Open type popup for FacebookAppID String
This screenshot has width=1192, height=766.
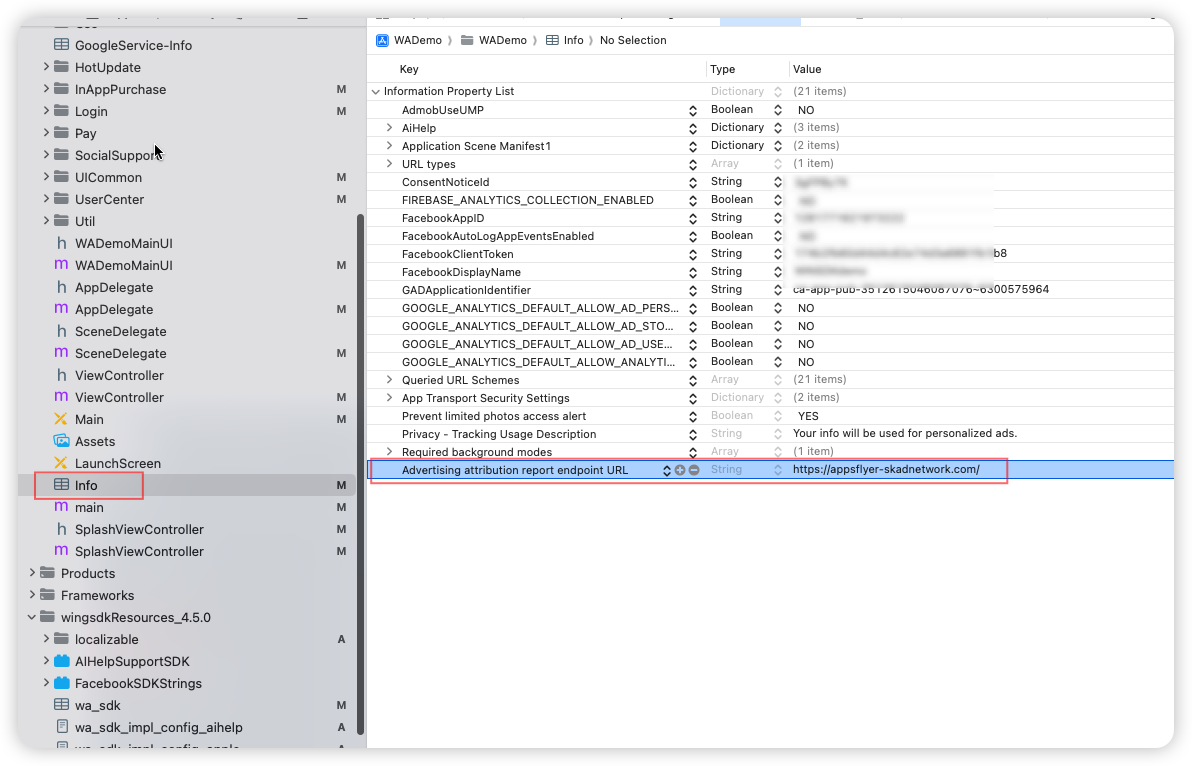pyautogui.click(x=778, y=218)
